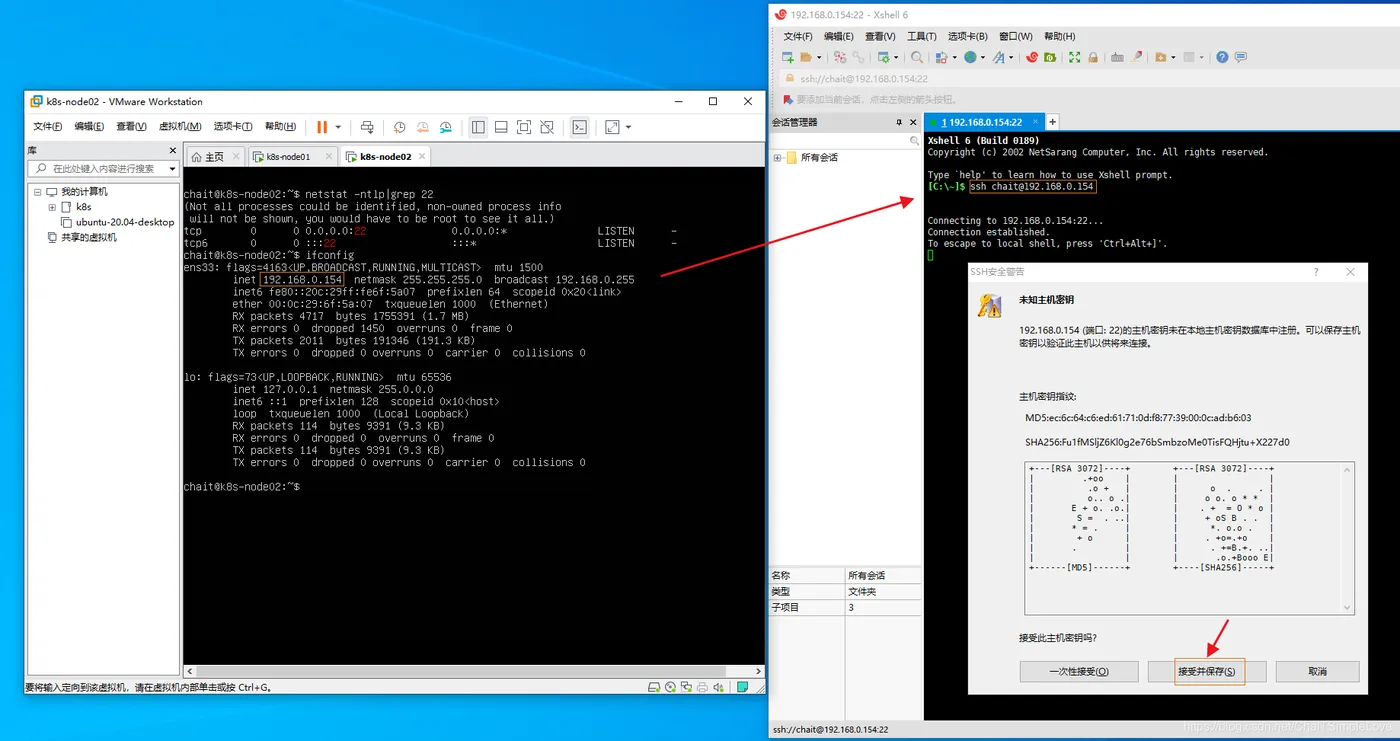Close the VMware library (库) panel
The image size is (1400, 741).
click(172, 150)
